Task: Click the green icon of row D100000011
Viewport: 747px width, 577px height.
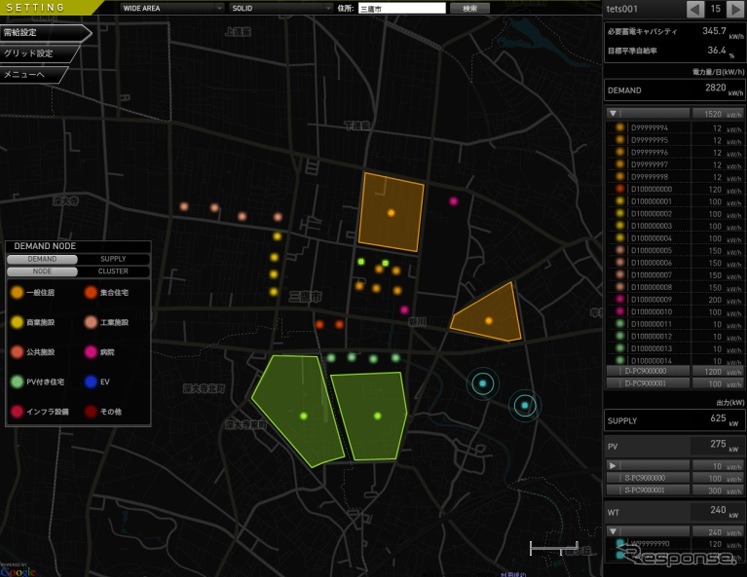Action: click(x=620, y=324)
